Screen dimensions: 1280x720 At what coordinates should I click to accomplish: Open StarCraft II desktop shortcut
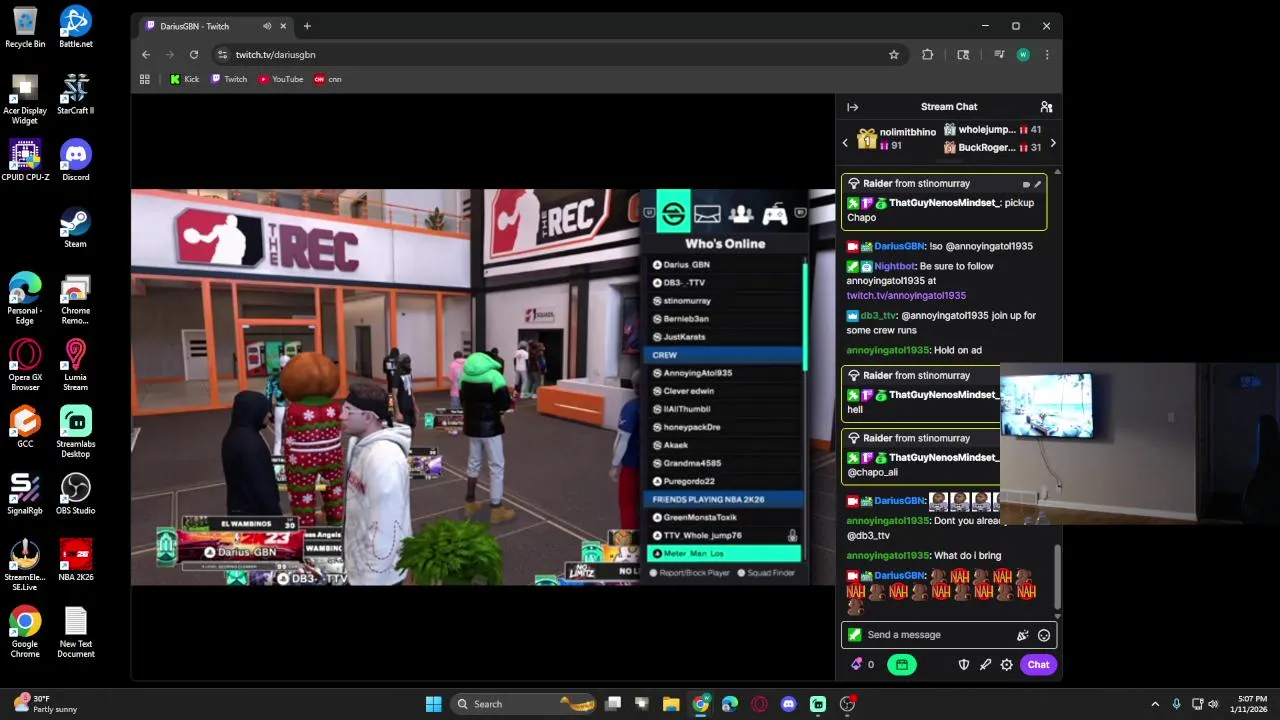click(x=76, y=94)
